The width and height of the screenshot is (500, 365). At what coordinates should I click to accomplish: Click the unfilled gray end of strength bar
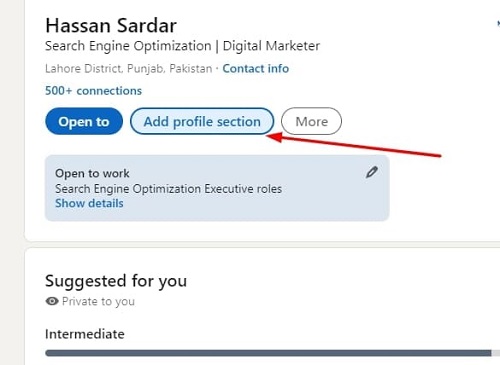pos(496,353)
